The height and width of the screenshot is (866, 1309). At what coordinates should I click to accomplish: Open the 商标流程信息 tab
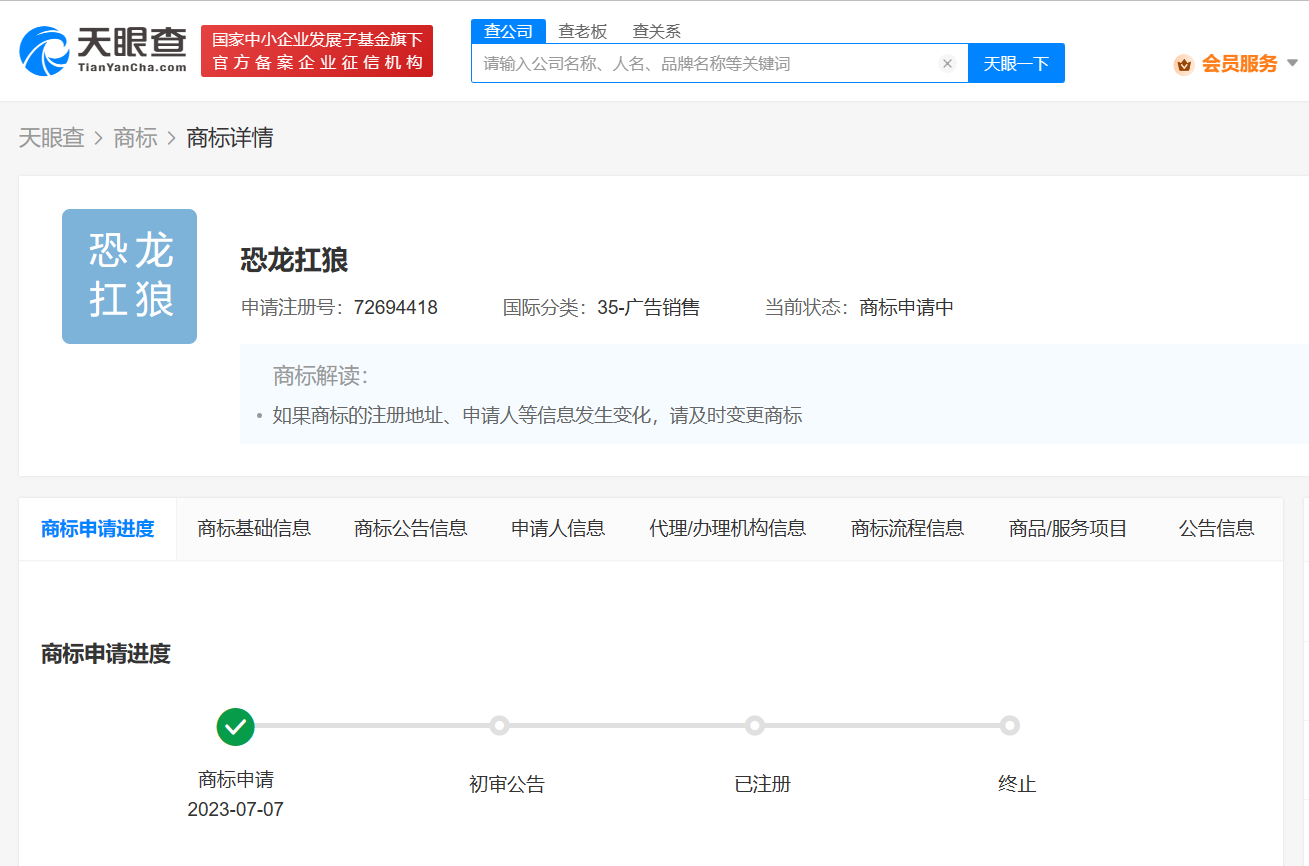pyautogui.click(x=908, y=529)
